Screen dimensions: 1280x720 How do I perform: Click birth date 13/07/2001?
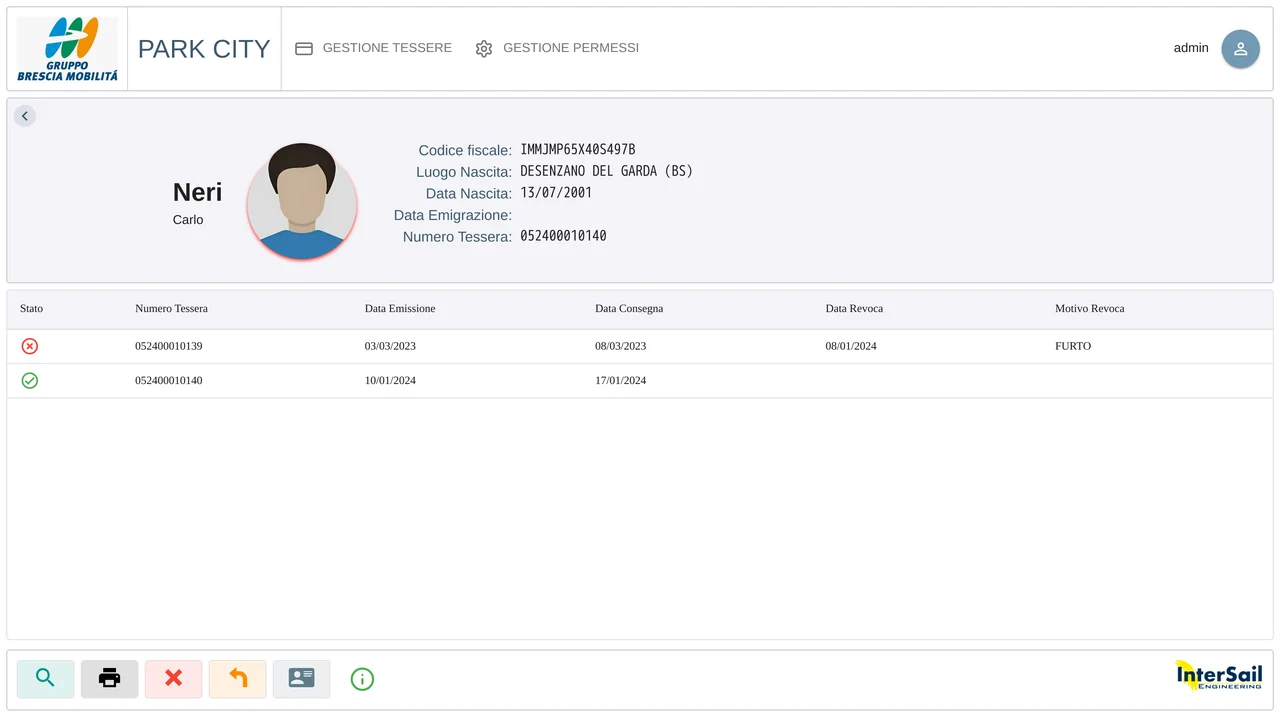click(556, 193)
